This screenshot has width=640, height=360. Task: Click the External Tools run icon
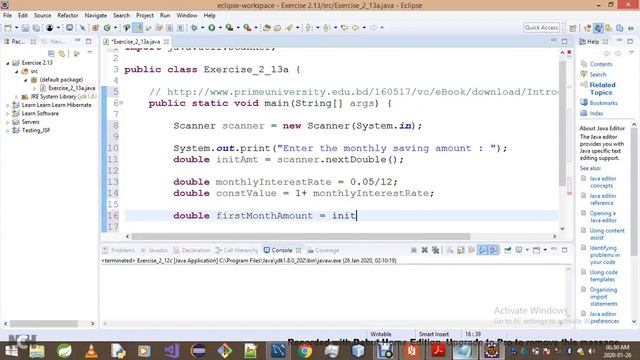click(x=247, y=28)
